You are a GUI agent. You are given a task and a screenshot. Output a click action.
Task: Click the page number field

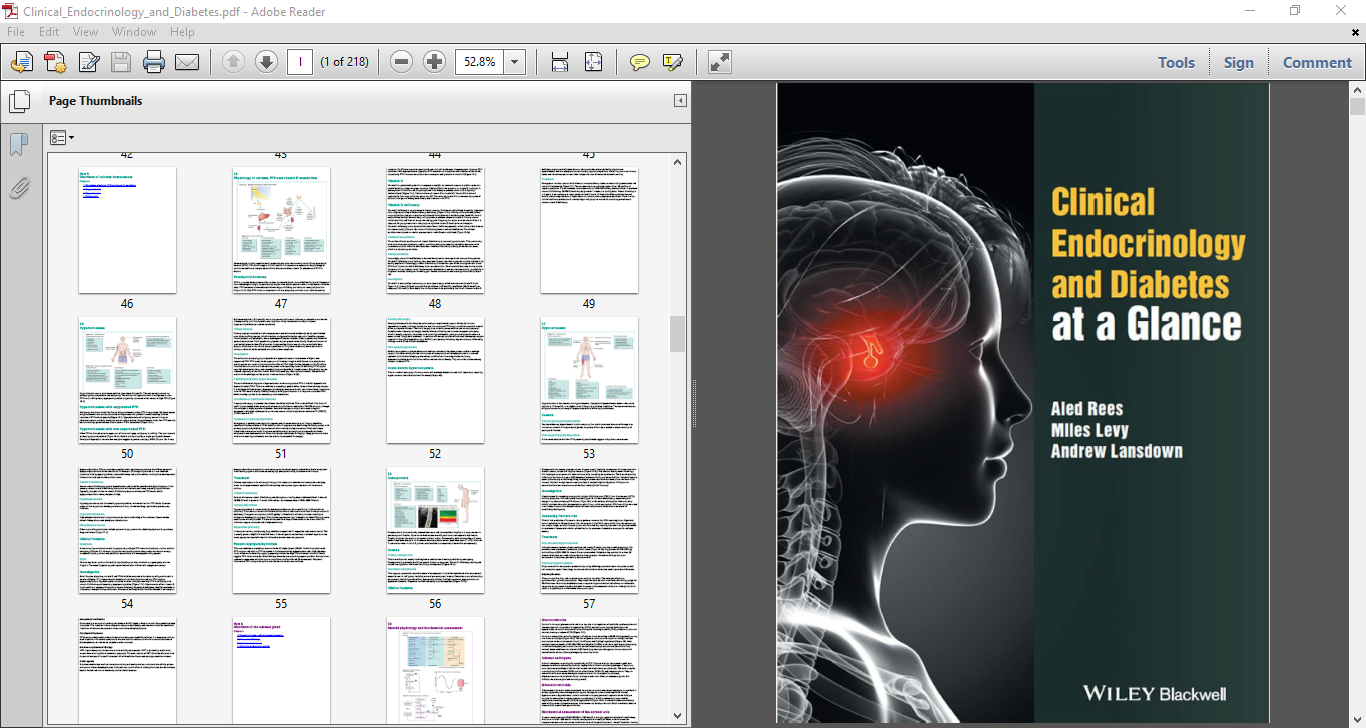click(x=299, y=62)
